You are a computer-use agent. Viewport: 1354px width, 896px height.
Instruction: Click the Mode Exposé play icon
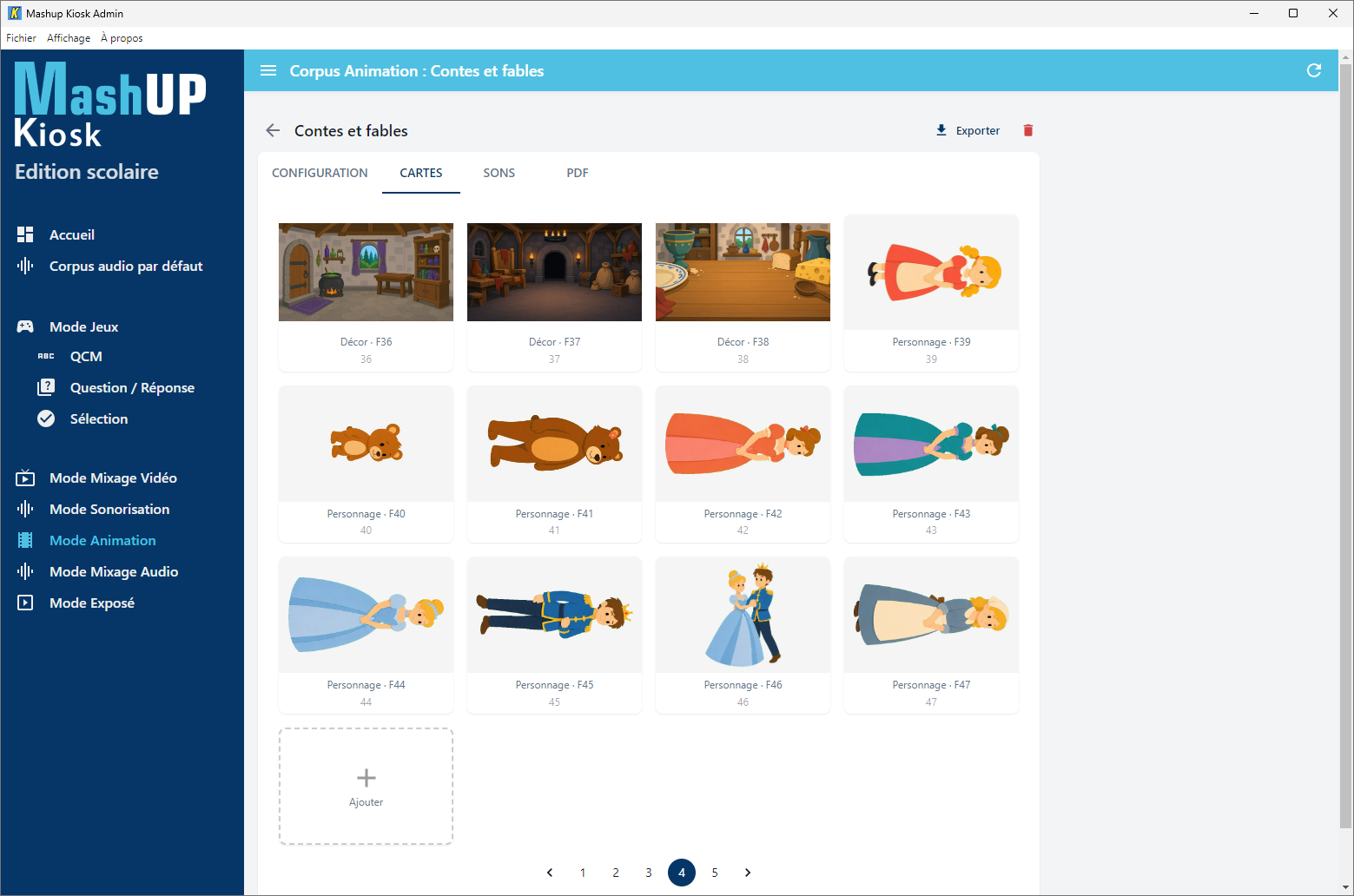coord(25,603)
